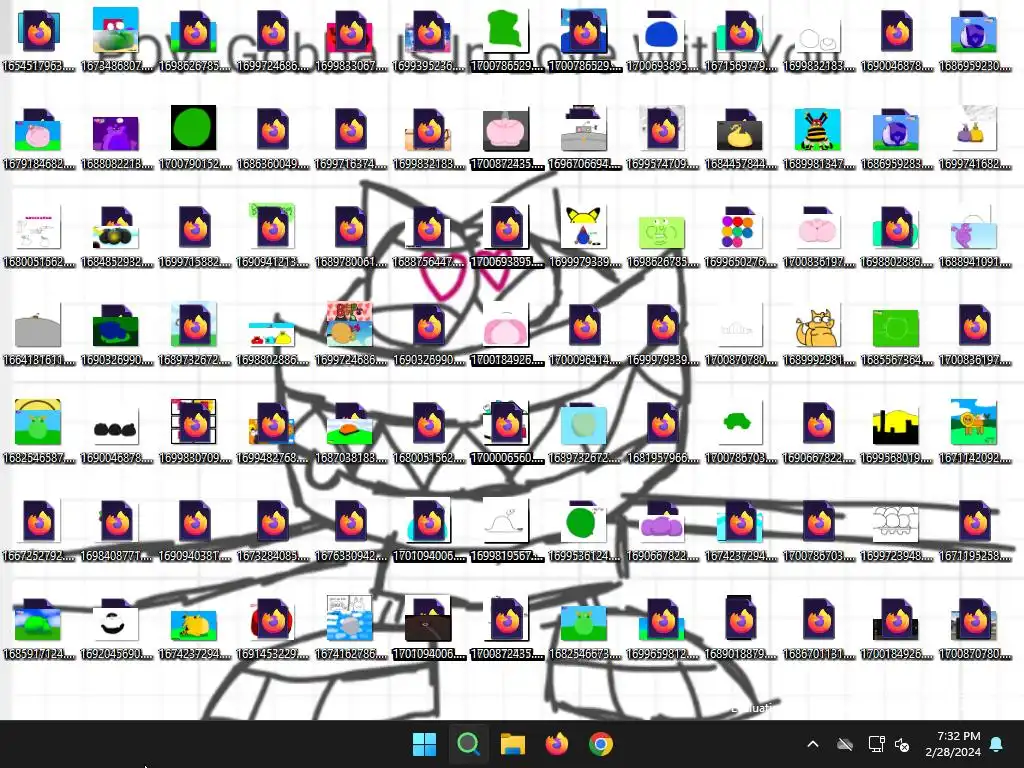This screenshot has width=1024, height=768.
Task: Select the yellow skyline thumbnail 1699968019
Action: coord(896,426)
